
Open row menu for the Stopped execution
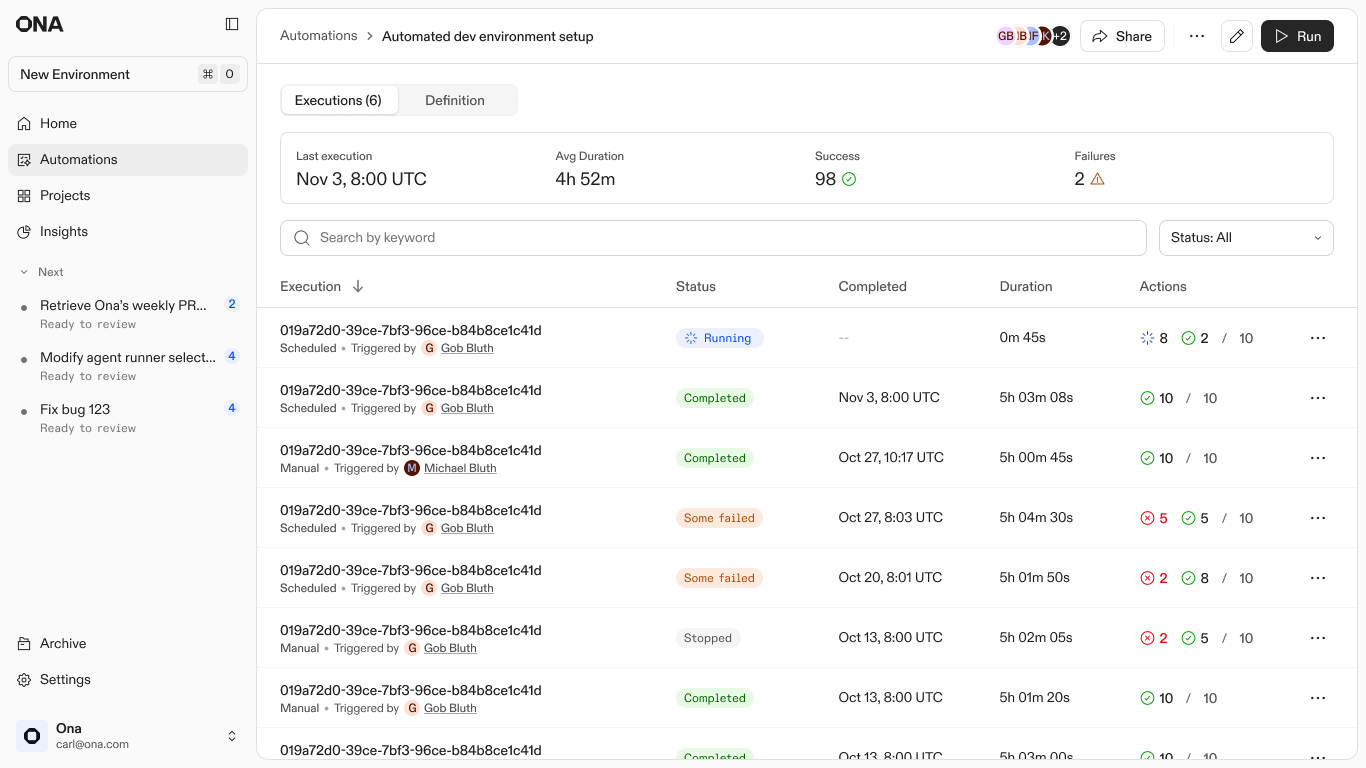[x=1317, y=638]
